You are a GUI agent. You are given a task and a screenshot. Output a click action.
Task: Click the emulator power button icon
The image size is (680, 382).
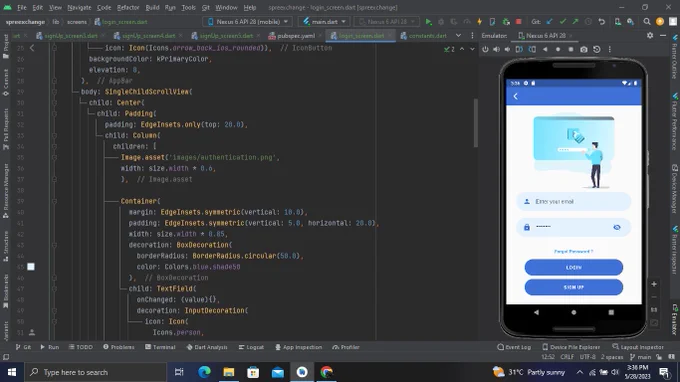coord(485,49)
